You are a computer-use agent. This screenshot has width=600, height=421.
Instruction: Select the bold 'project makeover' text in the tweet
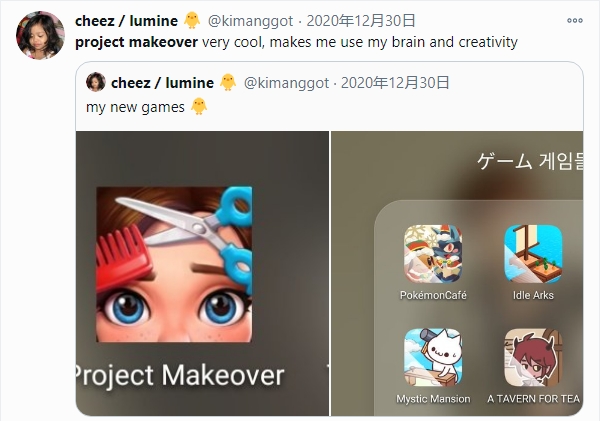point(136,42)
